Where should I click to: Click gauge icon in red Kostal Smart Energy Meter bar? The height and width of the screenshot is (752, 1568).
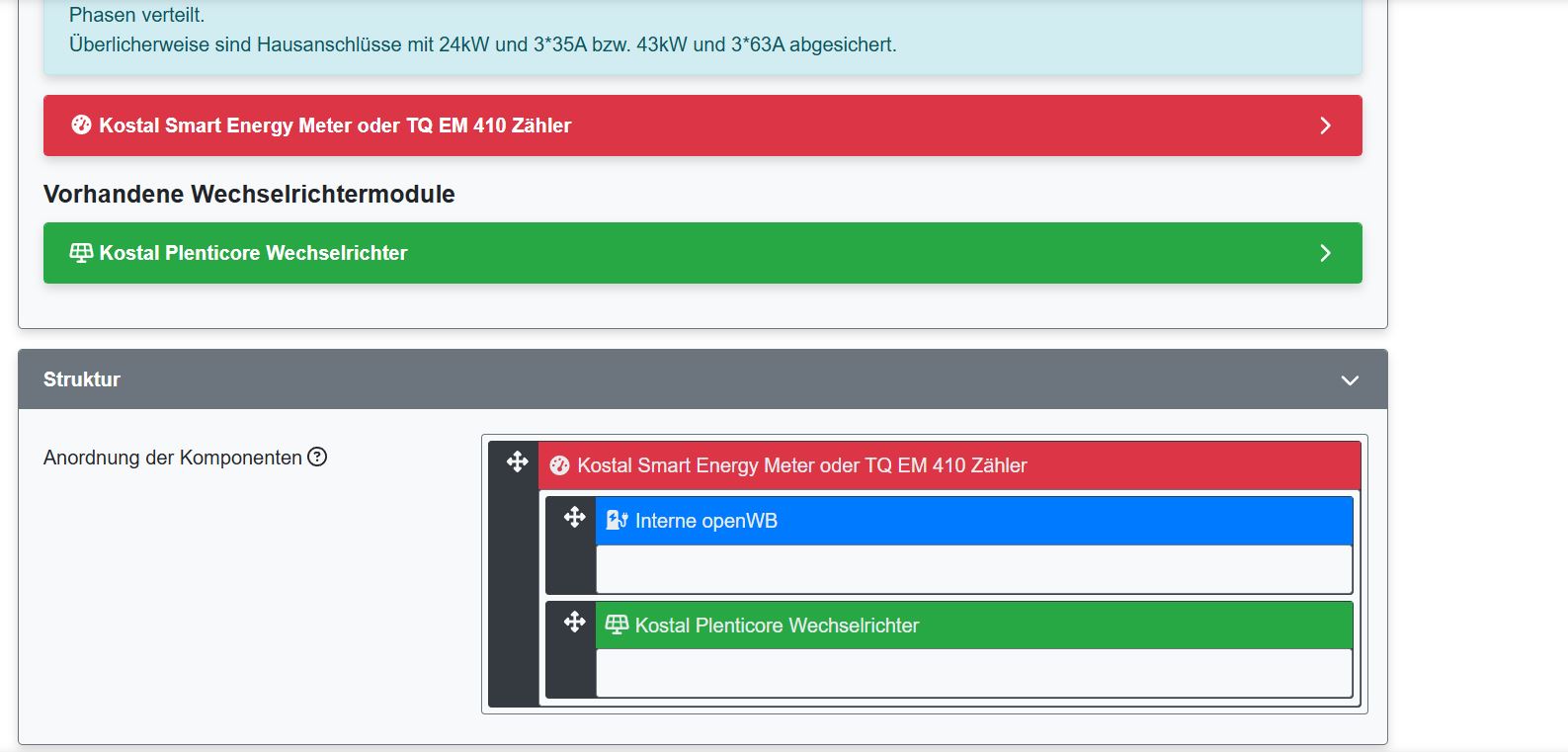tap(81, 125)
